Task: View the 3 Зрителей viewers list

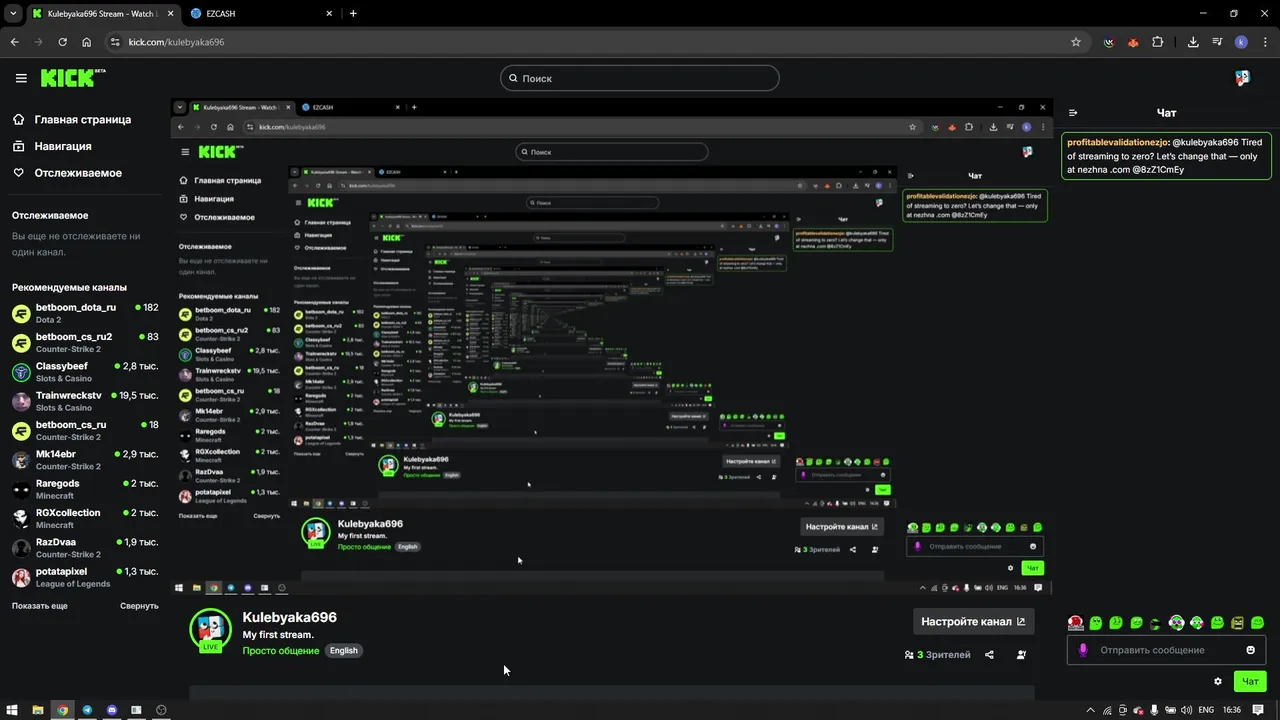Action: point(938,655)
